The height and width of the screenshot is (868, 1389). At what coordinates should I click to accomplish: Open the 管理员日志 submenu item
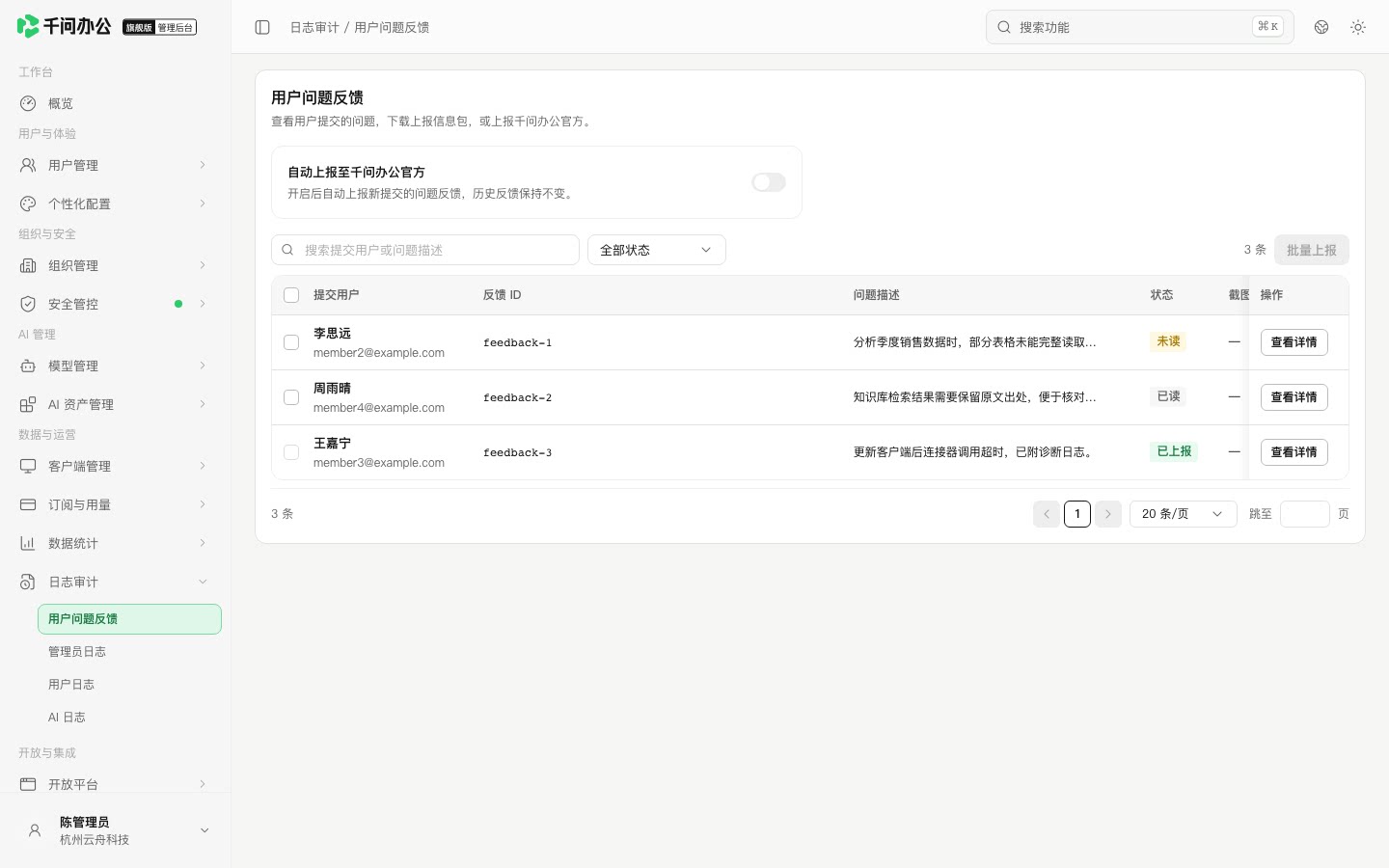tap(129, 652)
